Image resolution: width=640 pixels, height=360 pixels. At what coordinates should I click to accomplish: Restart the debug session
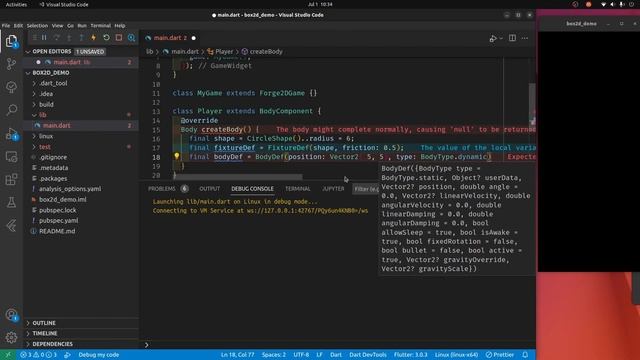pos(106,38)
